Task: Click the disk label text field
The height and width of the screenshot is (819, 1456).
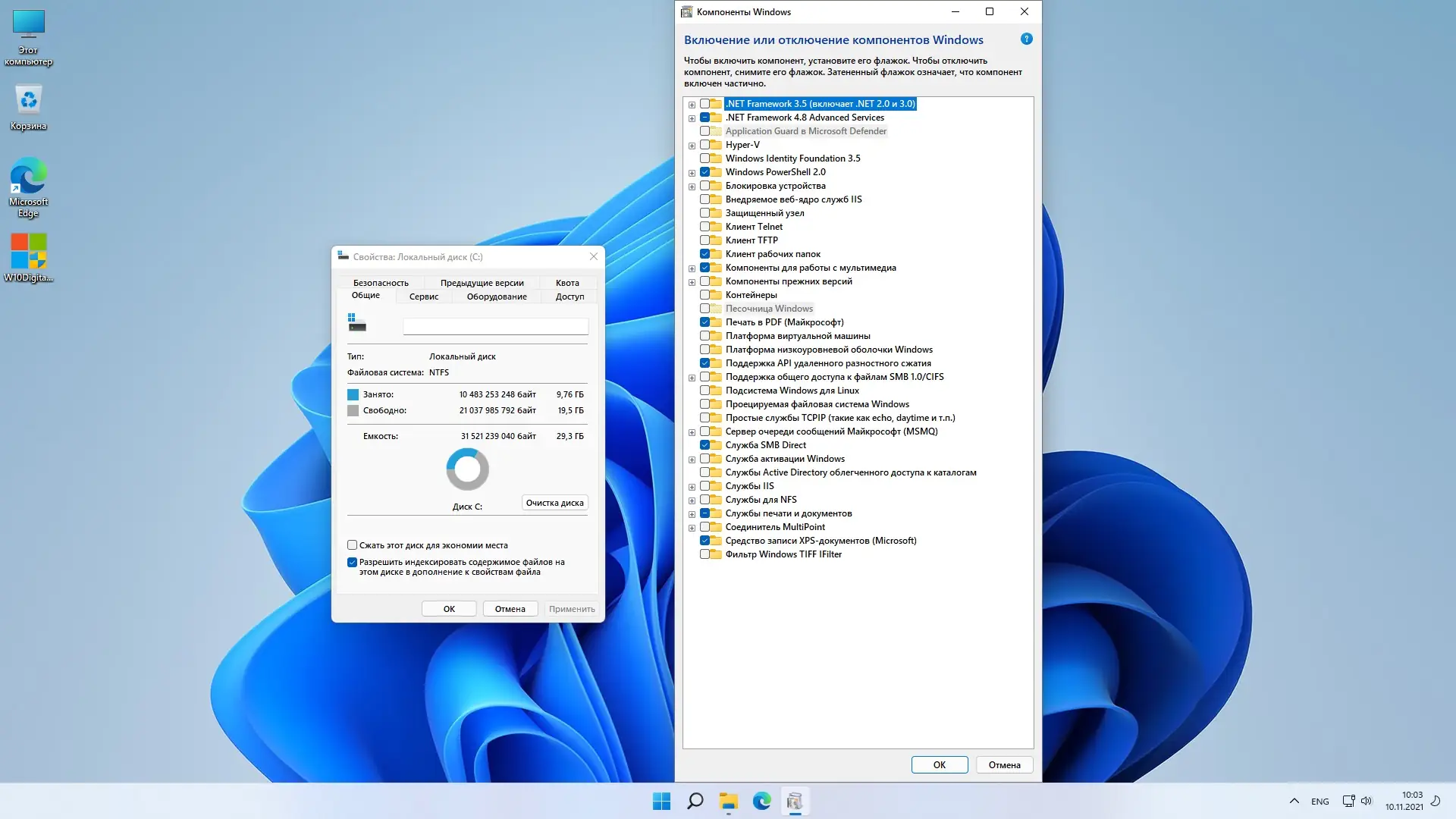Action: point(495,326)
